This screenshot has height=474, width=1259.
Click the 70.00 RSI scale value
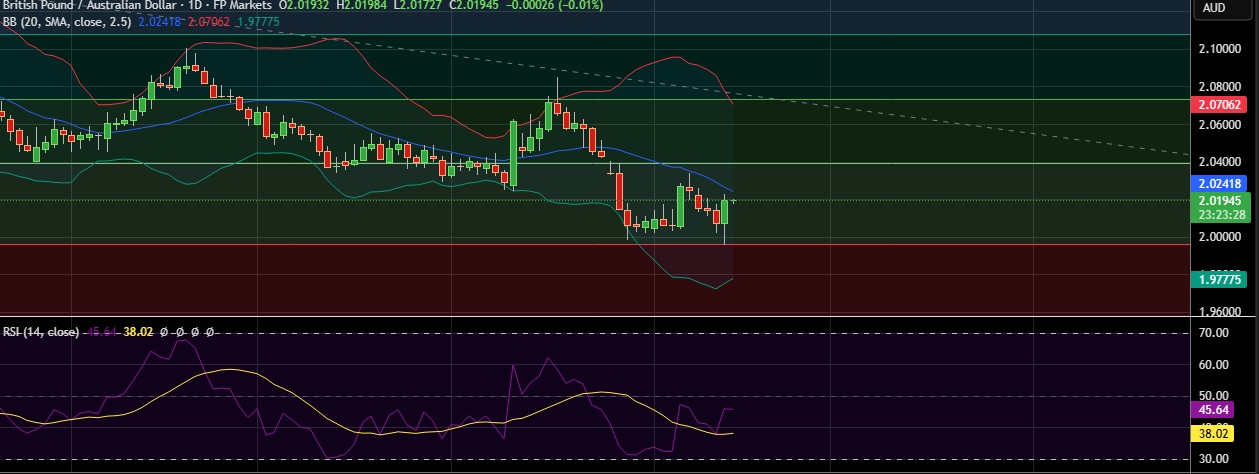pos(1216,333)
